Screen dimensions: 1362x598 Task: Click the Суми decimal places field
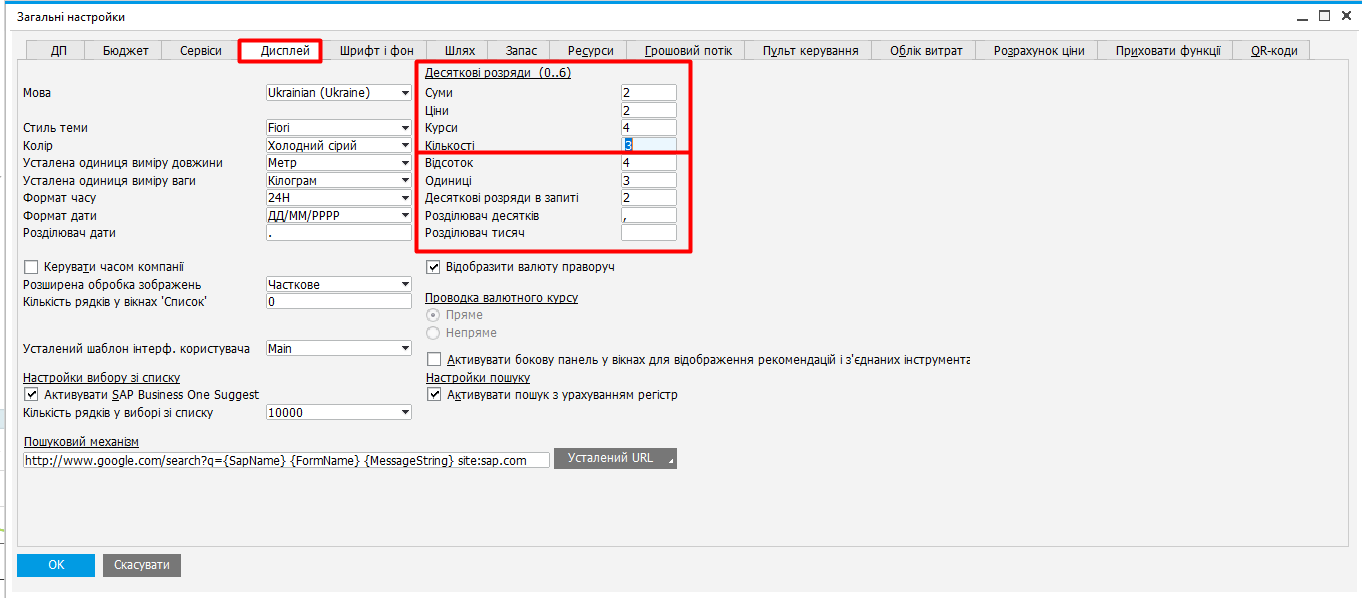[x=648, y=93]
